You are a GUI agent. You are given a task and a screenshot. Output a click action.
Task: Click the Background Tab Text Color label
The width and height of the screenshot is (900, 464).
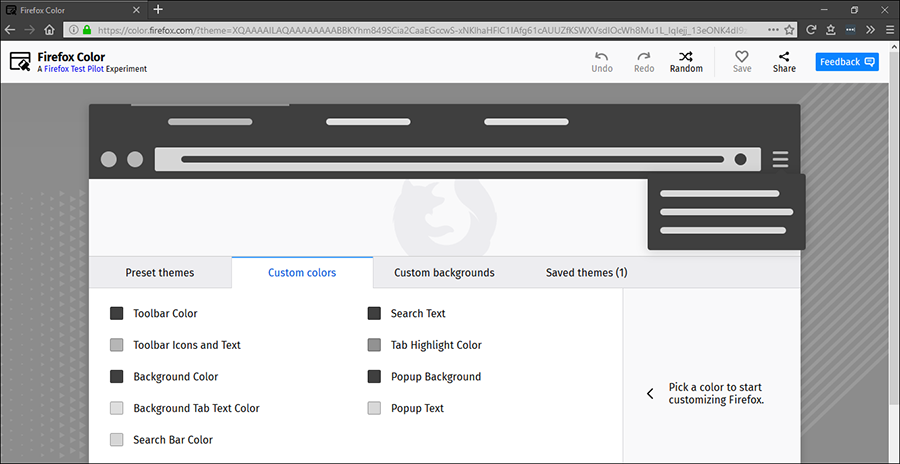[x=196, y=408]
